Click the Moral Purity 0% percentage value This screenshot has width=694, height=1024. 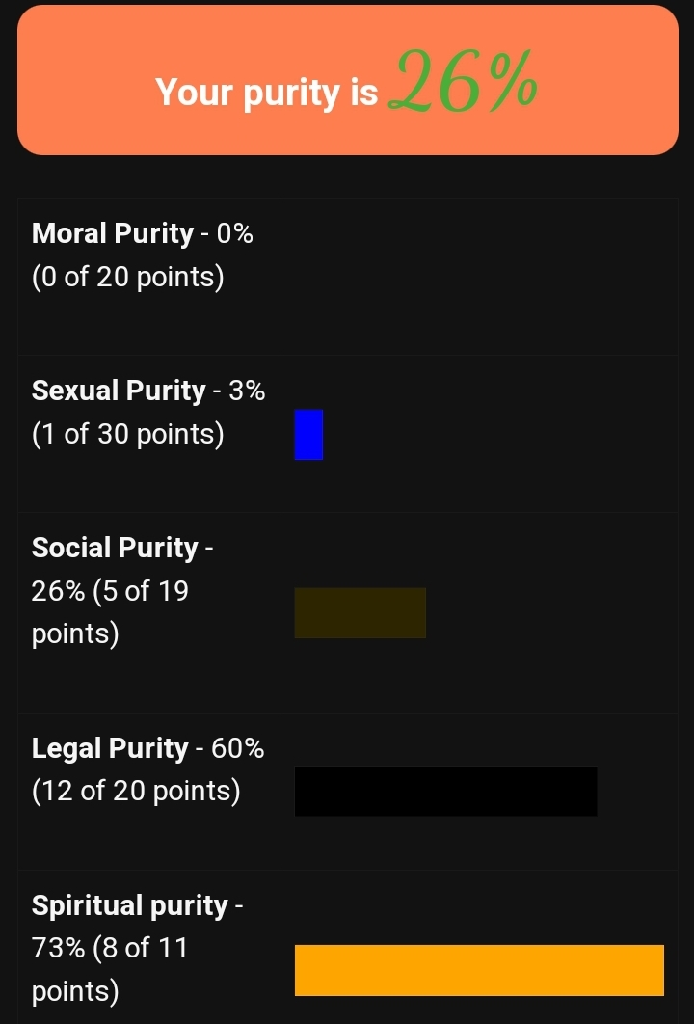[235, 233]
